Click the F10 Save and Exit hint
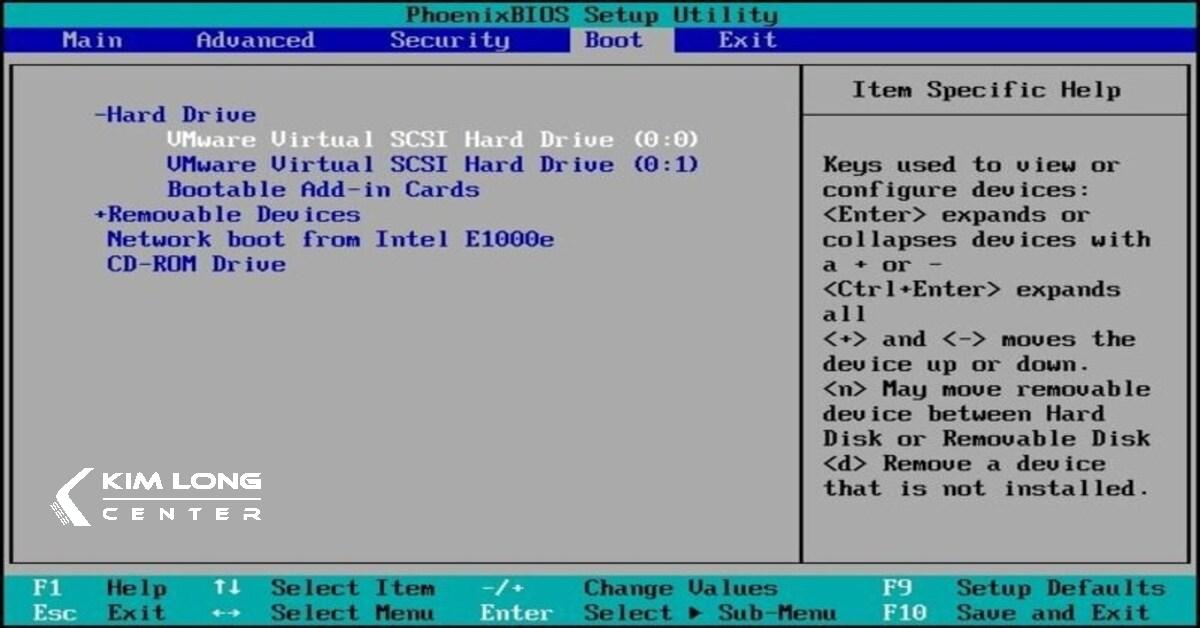 point(1018,612)
